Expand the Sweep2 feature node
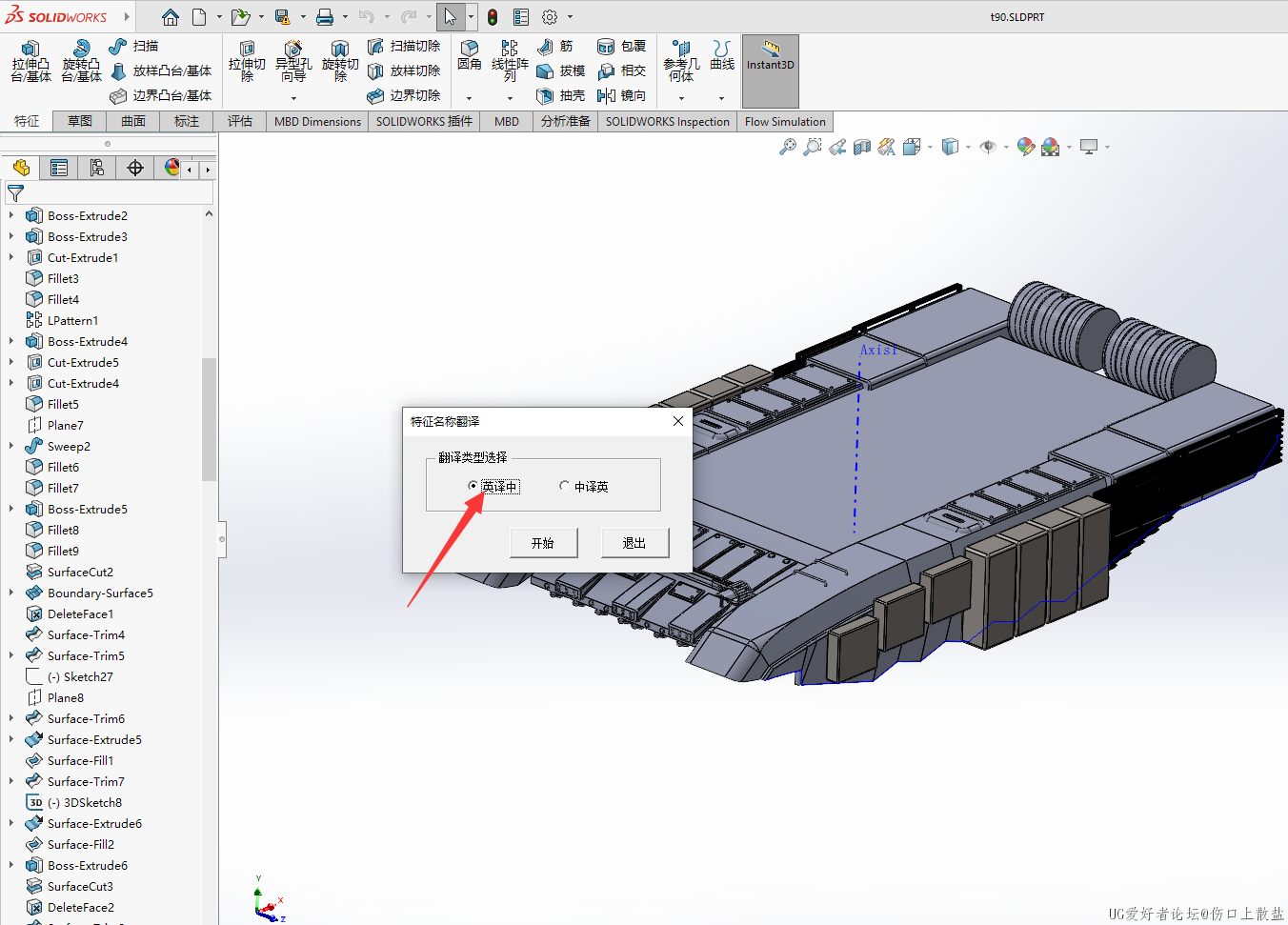The width and height of the screenshot is (1288, 925). 11,447
